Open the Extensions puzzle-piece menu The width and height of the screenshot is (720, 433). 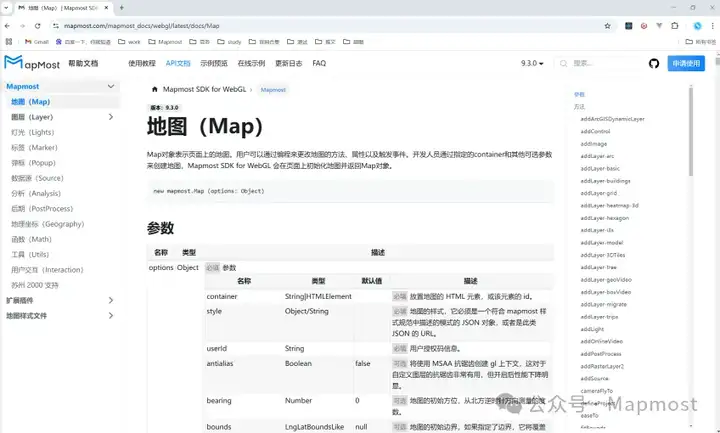pyautogui.click(x=675, y=26)
